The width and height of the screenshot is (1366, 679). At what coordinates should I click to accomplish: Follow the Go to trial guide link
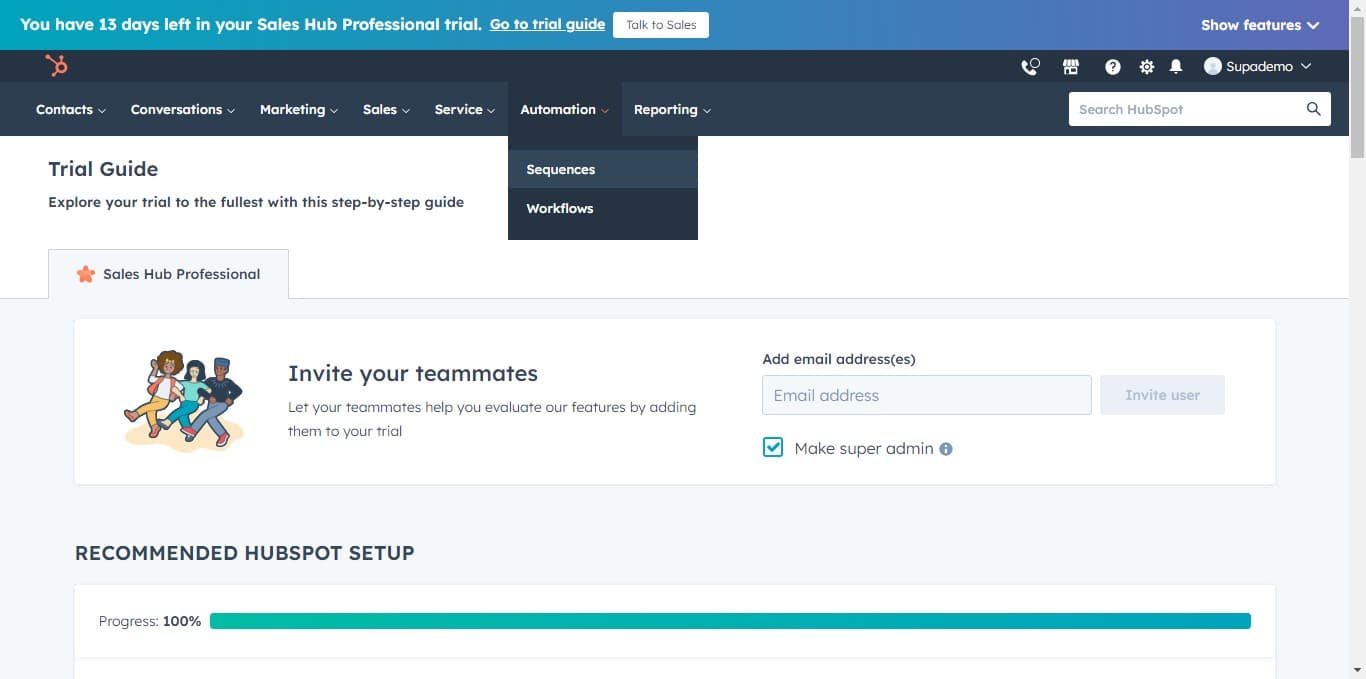(x=547, y=24)
